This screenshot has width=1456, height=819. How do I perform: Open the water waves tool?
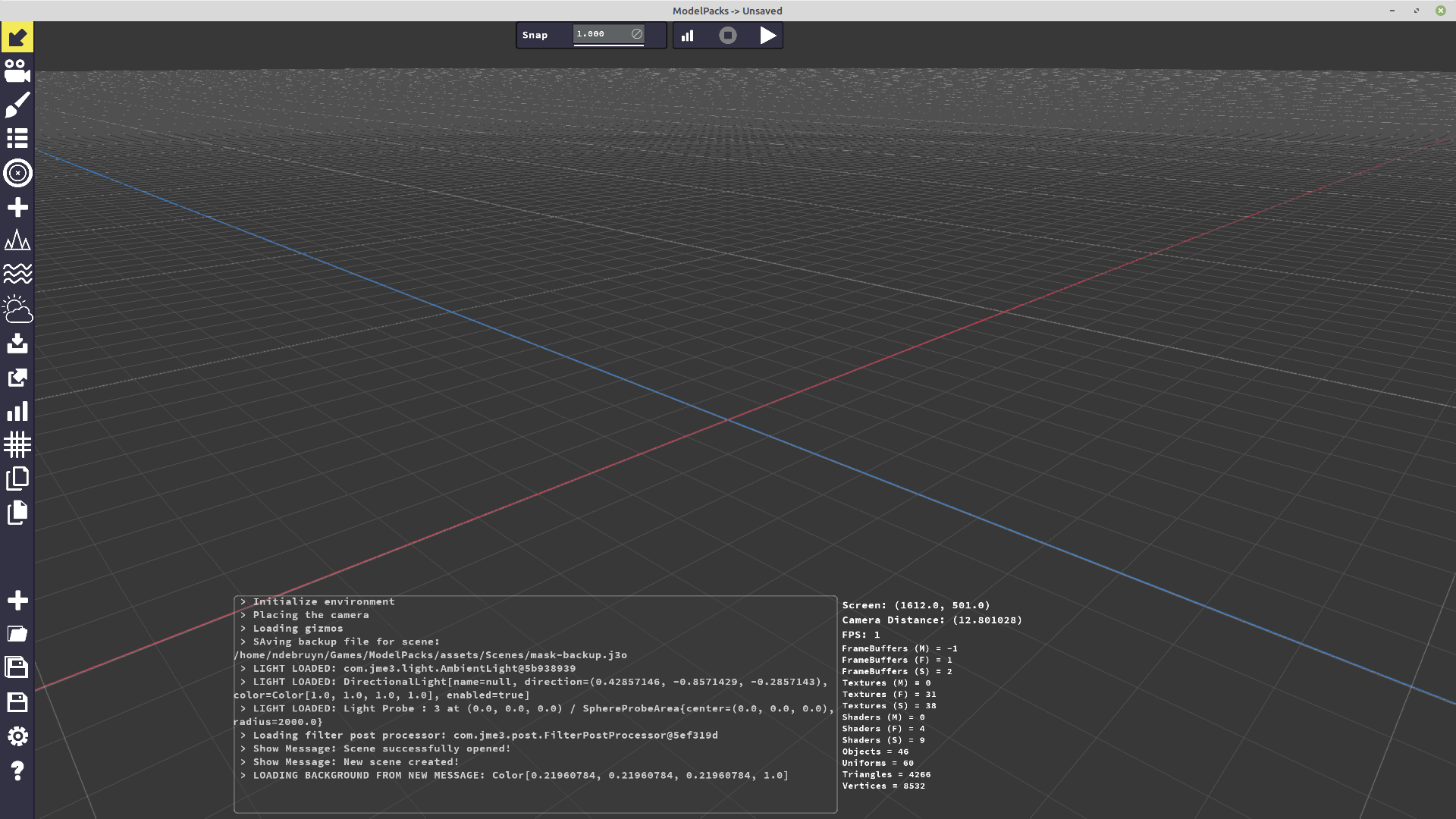(17, 274)
